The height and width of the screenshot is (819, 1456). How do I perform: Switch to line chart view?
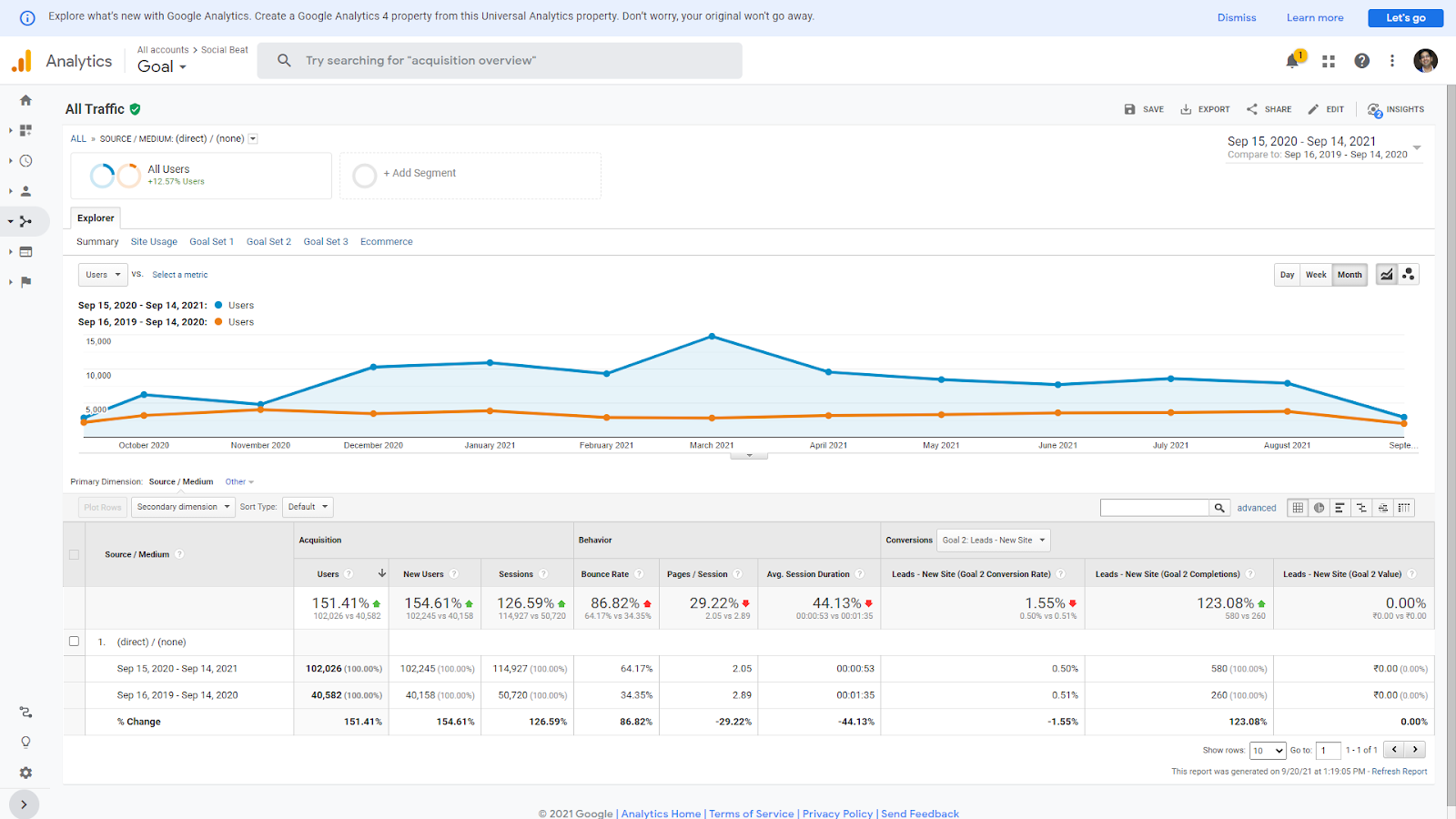[1386, 275]
